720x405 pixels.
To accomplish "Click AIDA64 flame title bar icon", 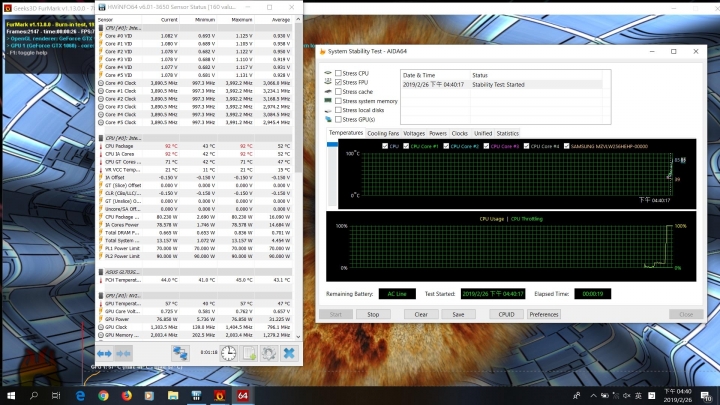I will (x=322, y=51).
